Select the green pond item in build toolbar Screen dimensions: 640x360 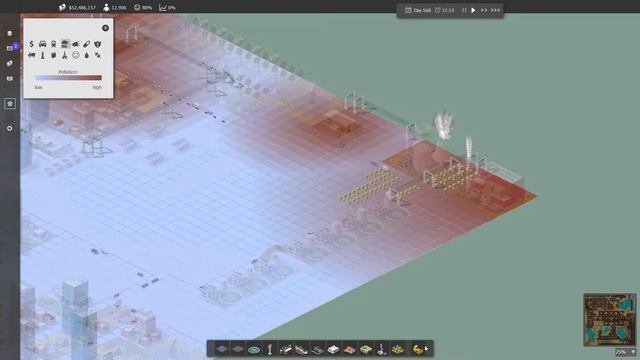[x=253, y=349]
